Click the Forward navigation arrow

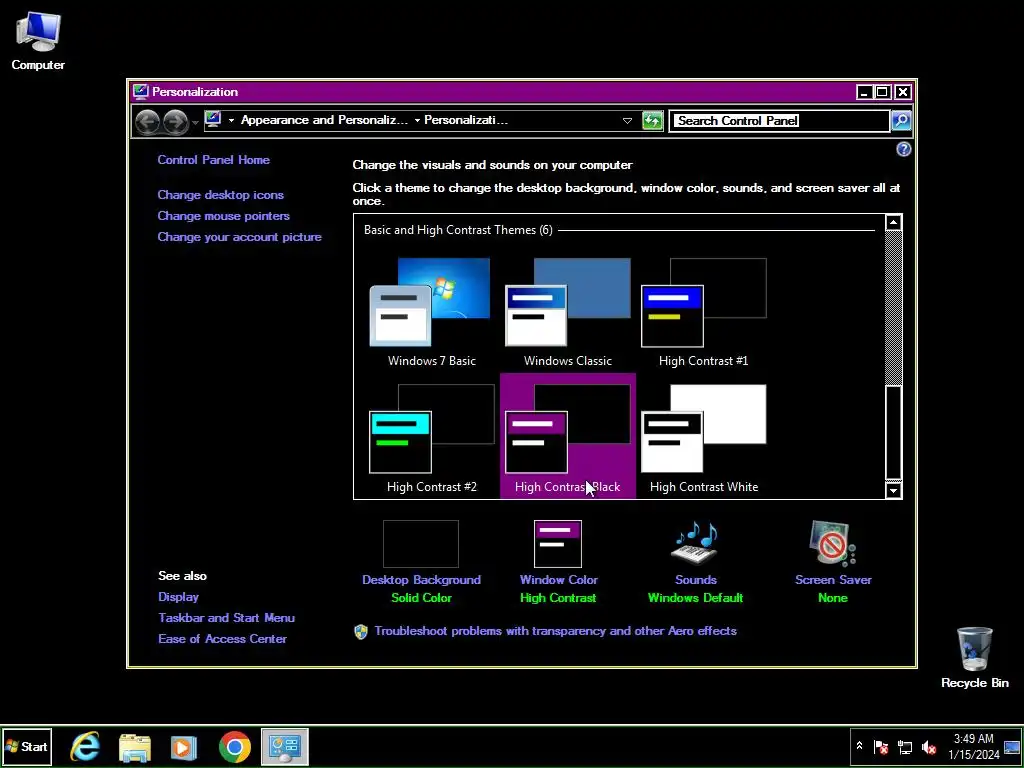click(175, 121)
